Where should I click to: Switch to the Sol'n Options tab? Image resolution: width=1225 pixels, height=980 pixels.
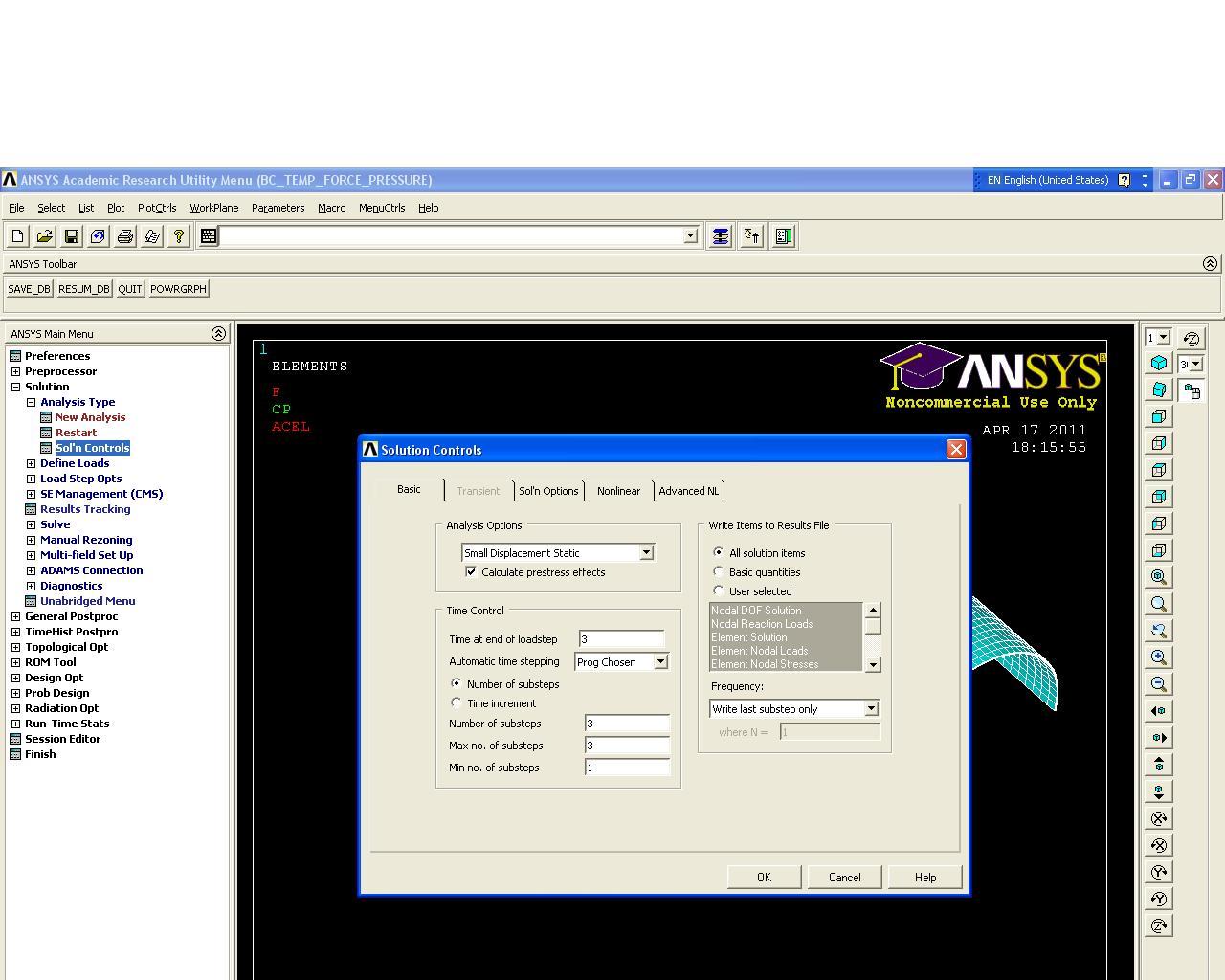coord(548,491)
